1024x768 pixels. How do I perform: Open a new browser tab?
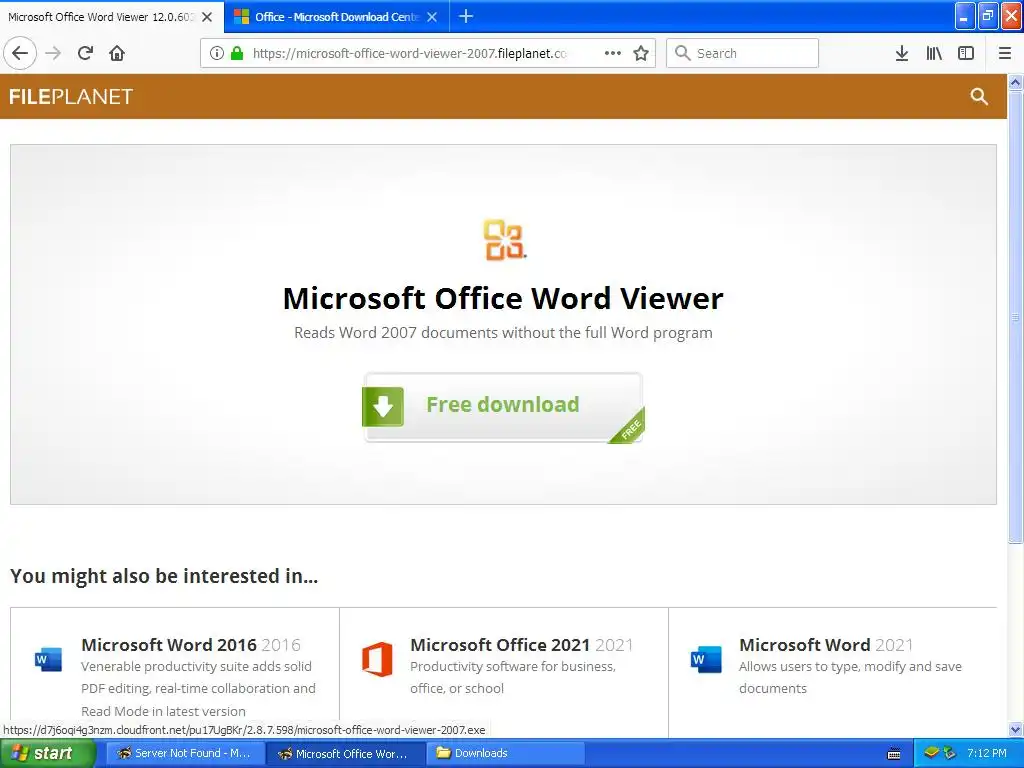click(x=466, y=16)
